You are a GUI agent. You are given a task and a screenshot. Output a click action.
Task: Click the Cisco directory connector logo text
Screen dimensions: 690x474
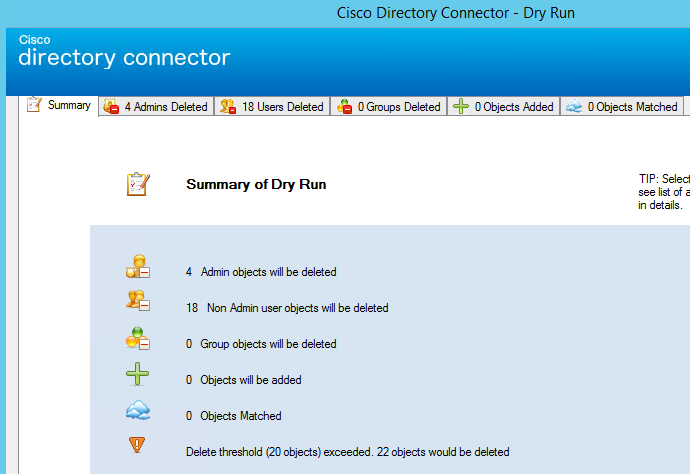[x=124, y=51]
